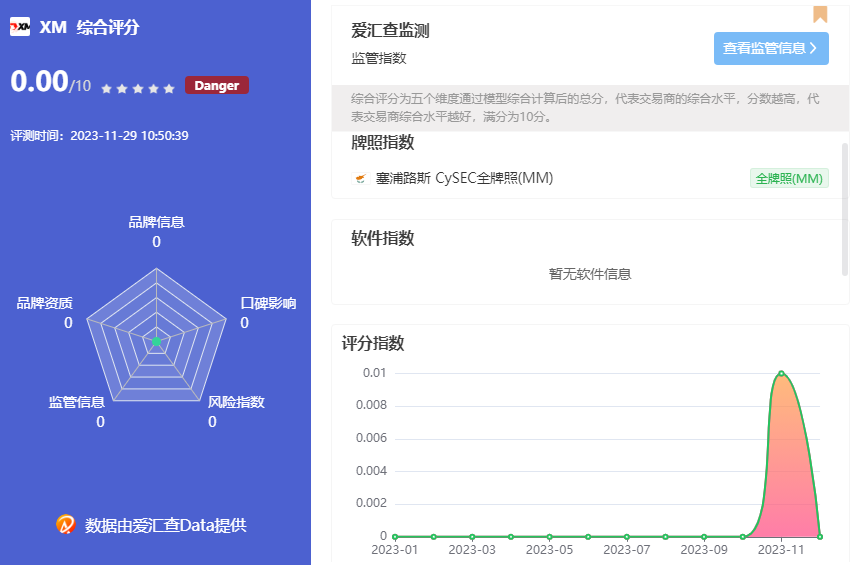
Task: Click the XM broker logo icon
Action: 20,26
